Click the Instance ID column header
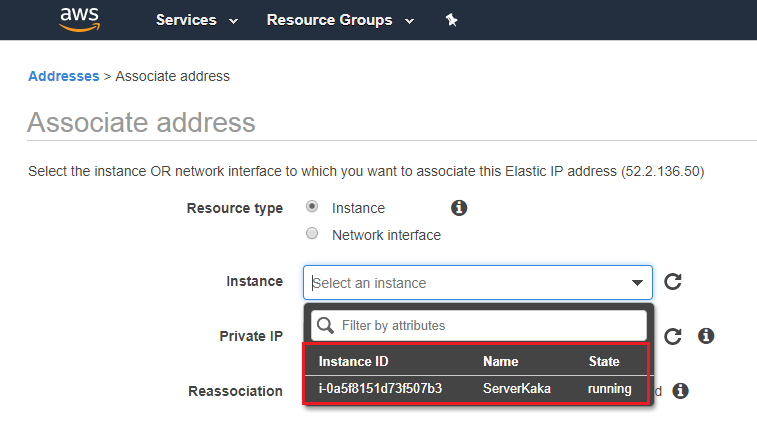 point(353,361)
